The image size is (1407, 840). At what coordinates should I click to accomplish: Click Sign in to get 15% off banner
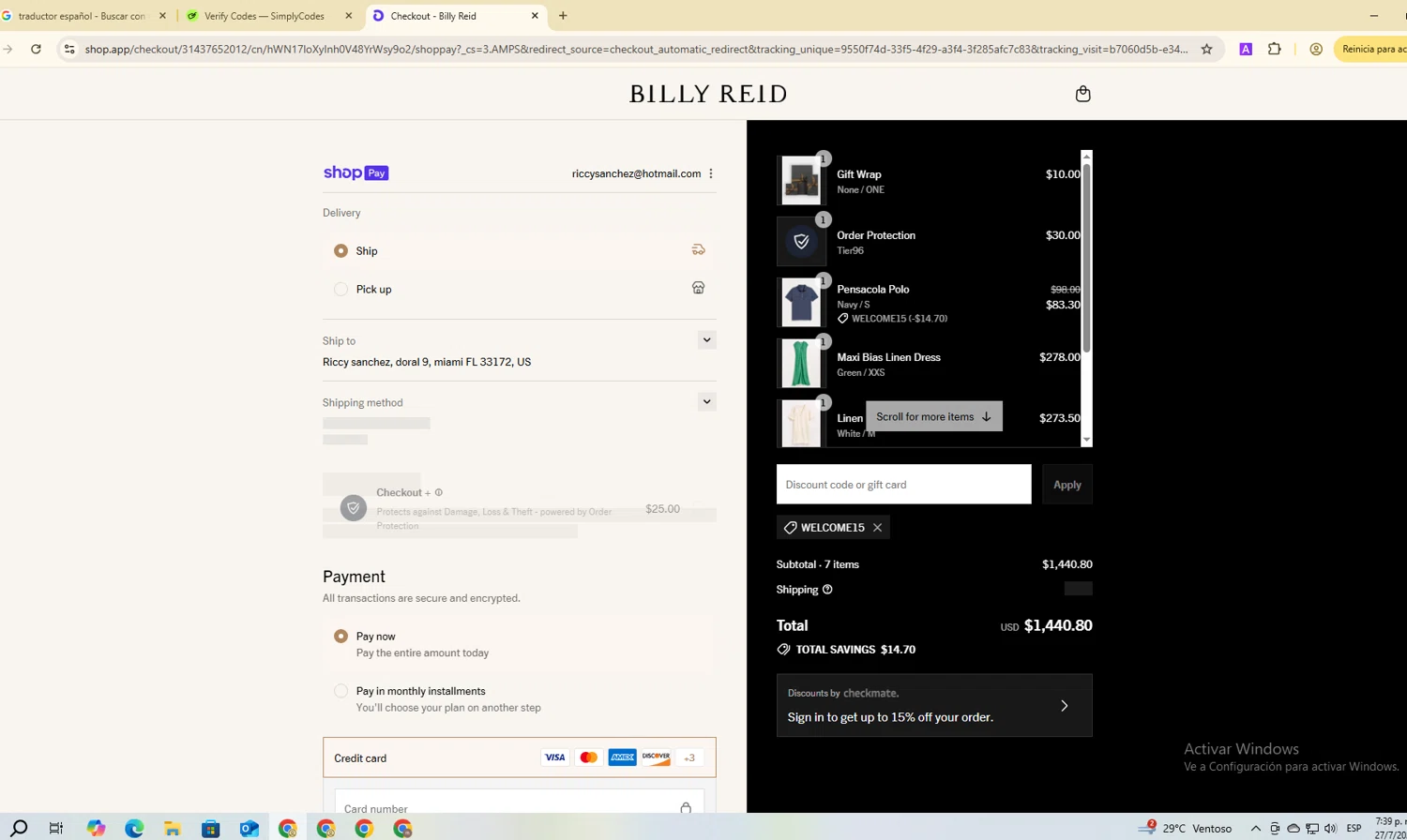pos(934,705)
